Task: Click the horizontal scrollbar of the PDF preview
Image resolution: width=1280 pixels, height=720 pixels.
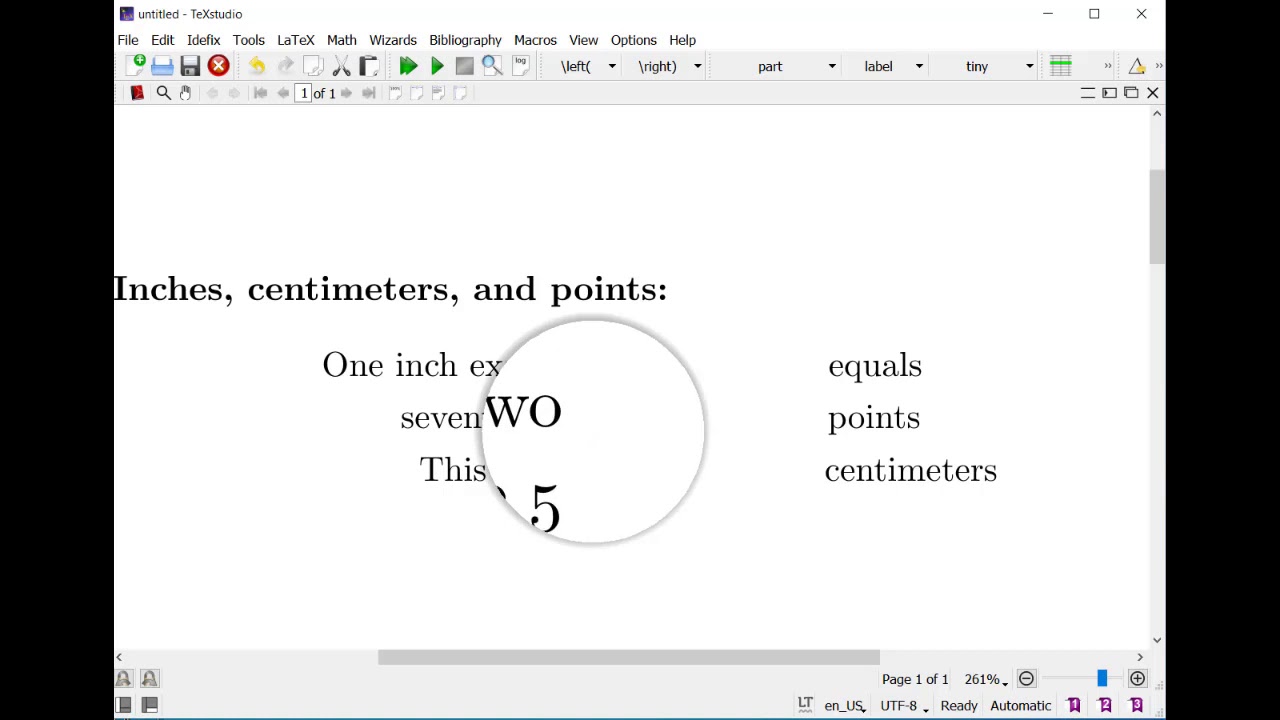Action: 629,657
